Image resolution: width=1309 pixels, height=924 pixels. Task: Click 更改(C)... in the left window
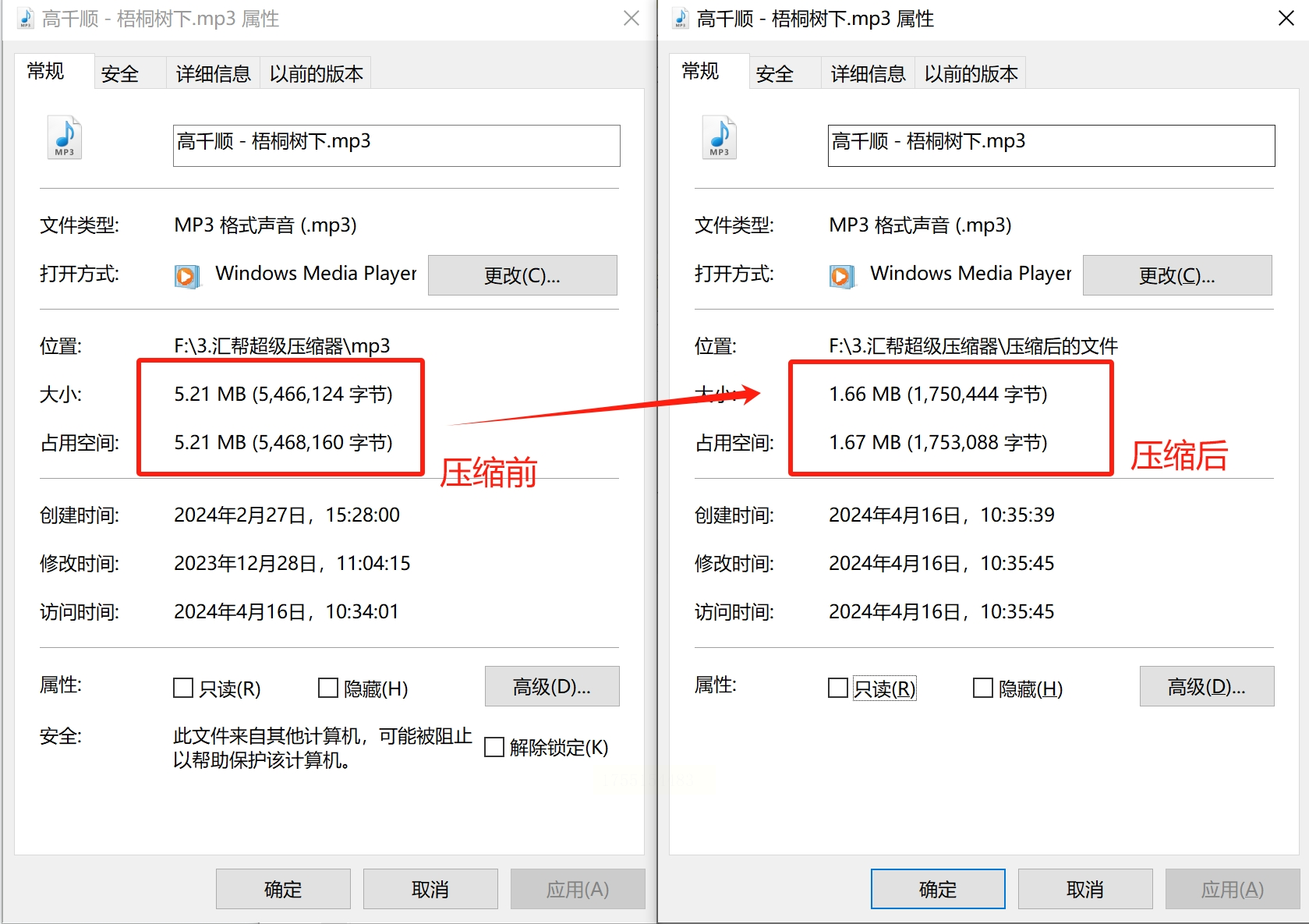pyautogui.click(x=522, y=275)
